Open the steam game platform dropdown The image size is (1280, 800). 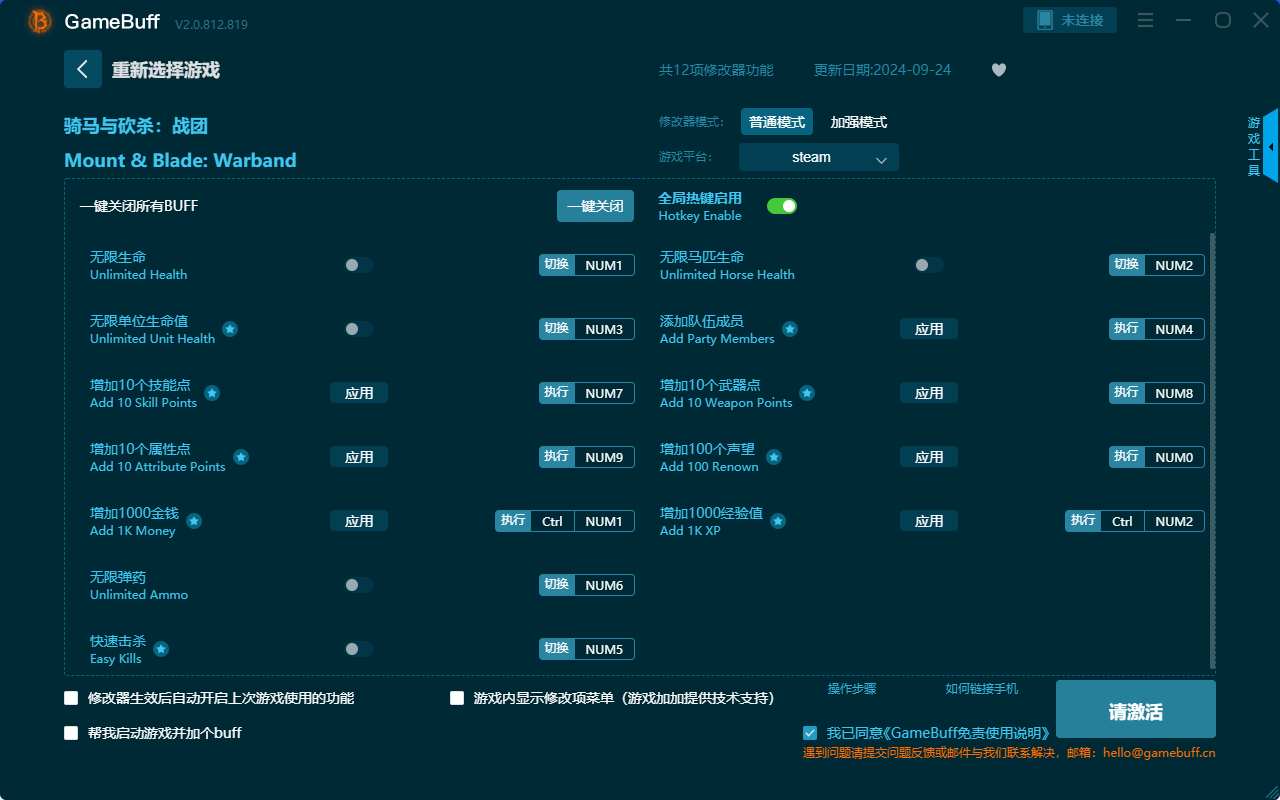tap(818, 157)
